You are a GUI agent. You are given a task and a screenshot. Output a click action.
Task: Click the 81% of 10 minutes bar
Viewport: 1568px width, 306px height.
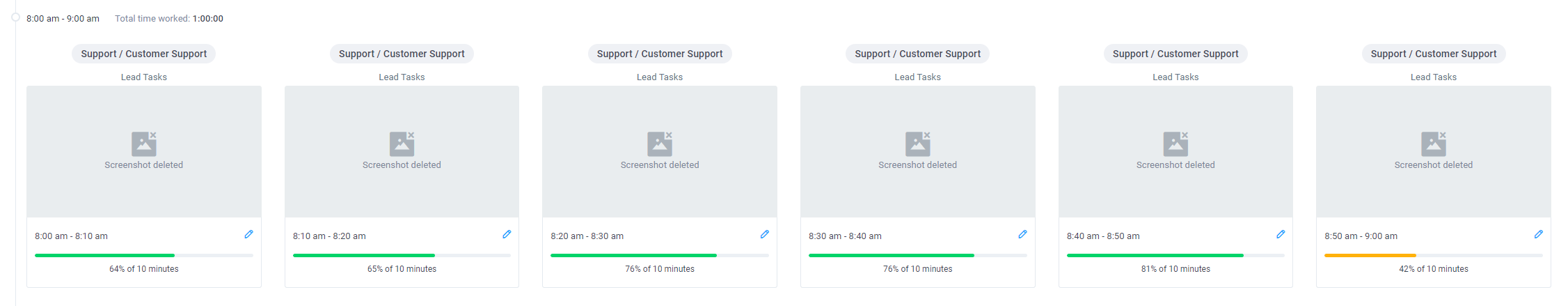pos(1175,256)
